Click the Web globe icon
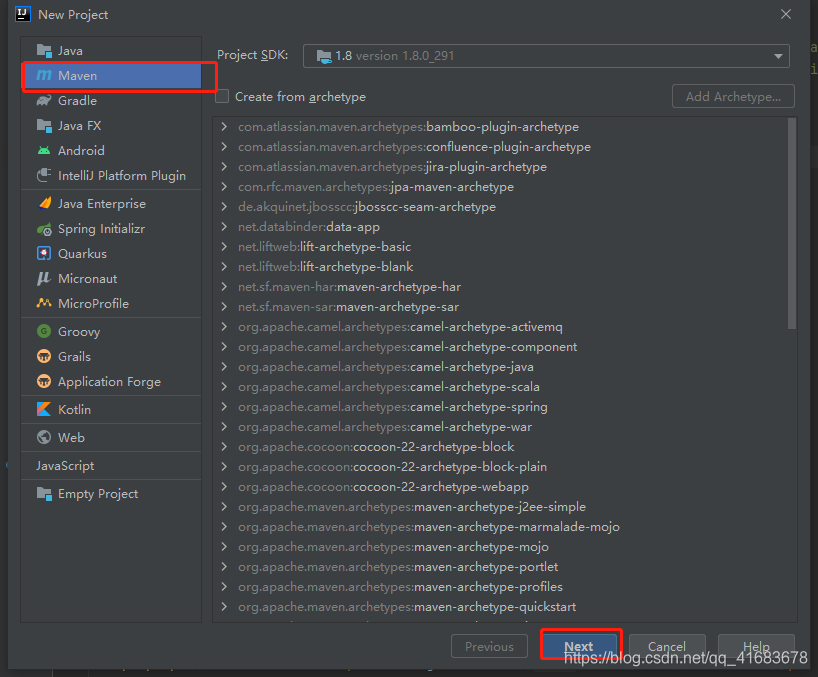Screen dimensions: 818x677 point(44,437)
